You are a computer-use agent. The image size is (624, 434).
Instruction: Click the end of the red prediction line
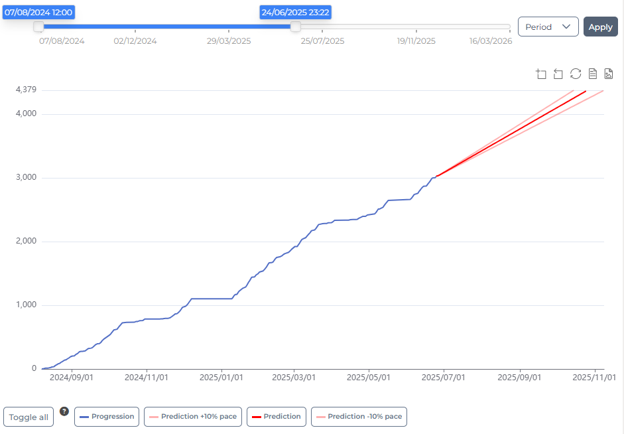[585, 91]
